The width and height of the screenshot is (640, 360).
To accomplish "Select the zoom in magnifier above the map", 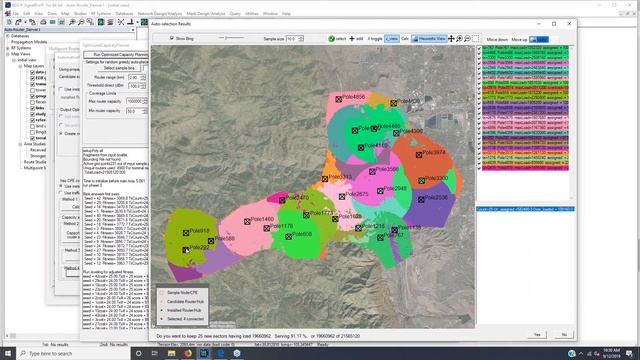I will click(459, 39).
